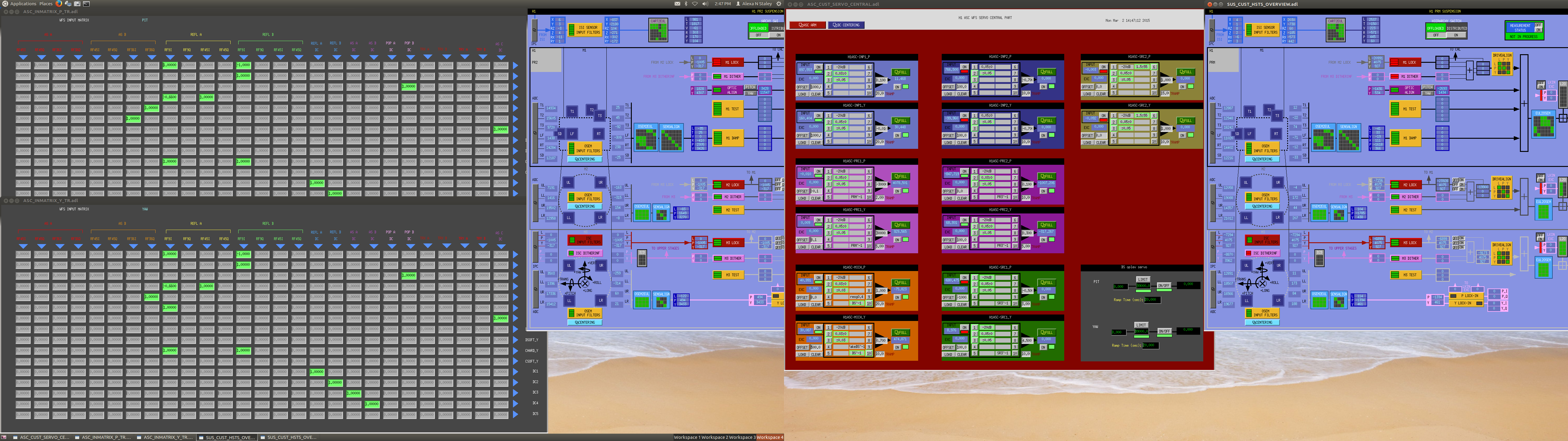The height and width of the screenshot is (441, 1568).
Task: Open first row arrow in PIT matrix
Action: click(x=515, y=66)
